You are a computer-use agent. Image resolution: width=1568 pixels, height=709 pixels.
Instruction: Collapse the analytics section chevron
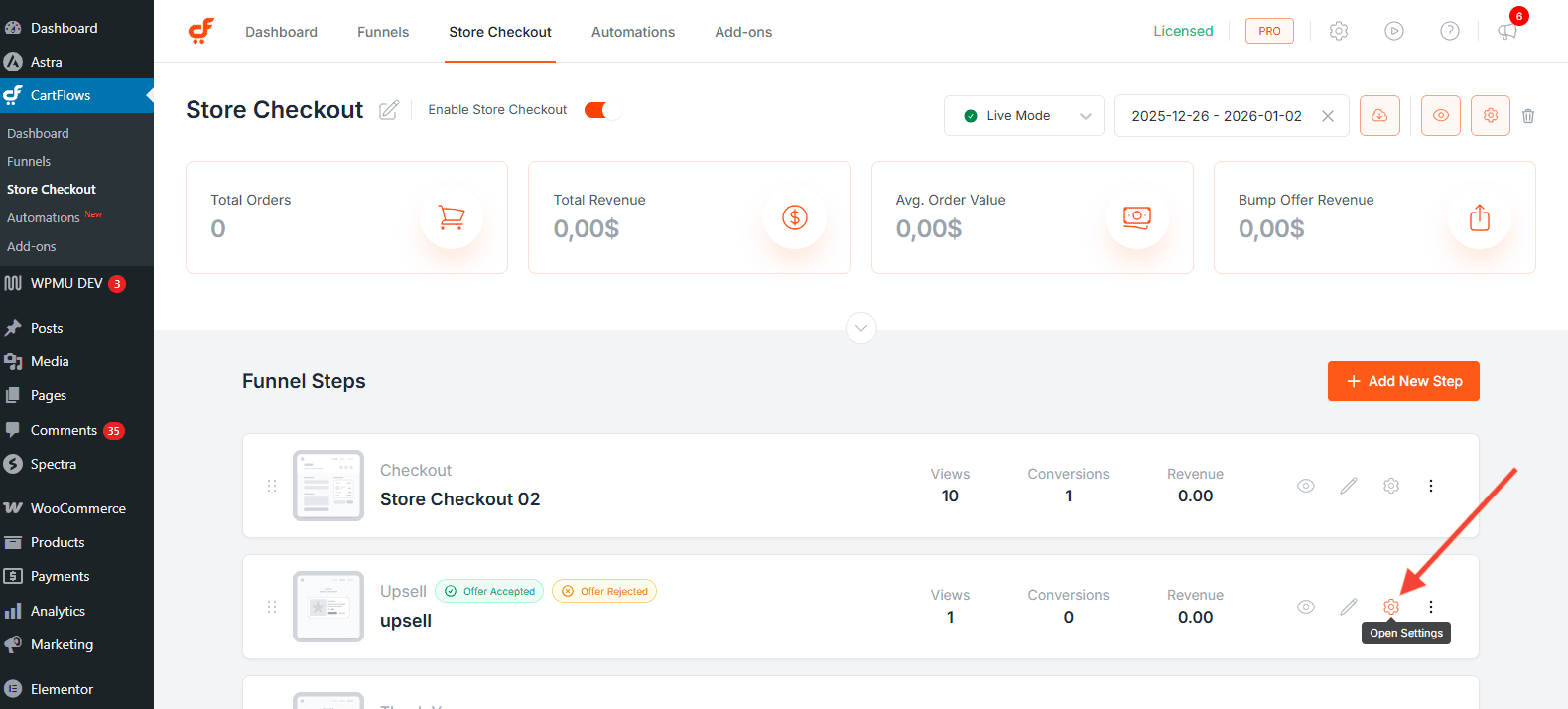[860, 328]
